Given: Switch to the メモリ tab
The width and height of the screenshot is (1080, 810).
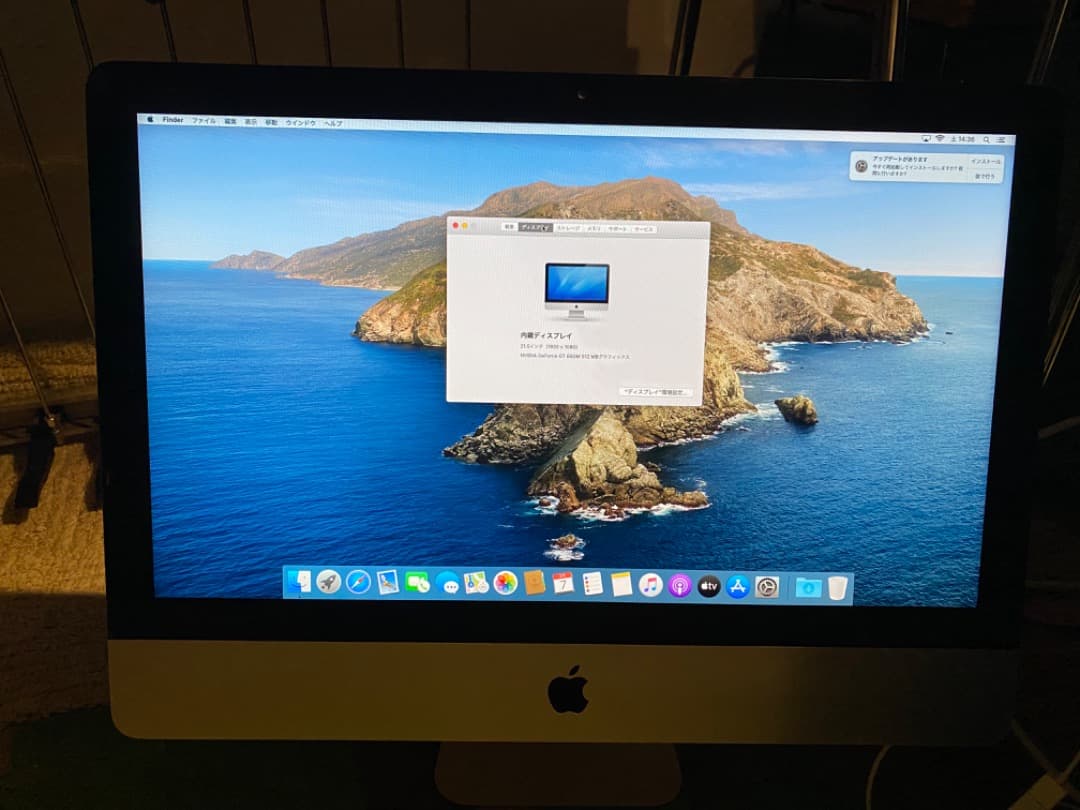Looking at the screenshot, I should coord(592,228).
